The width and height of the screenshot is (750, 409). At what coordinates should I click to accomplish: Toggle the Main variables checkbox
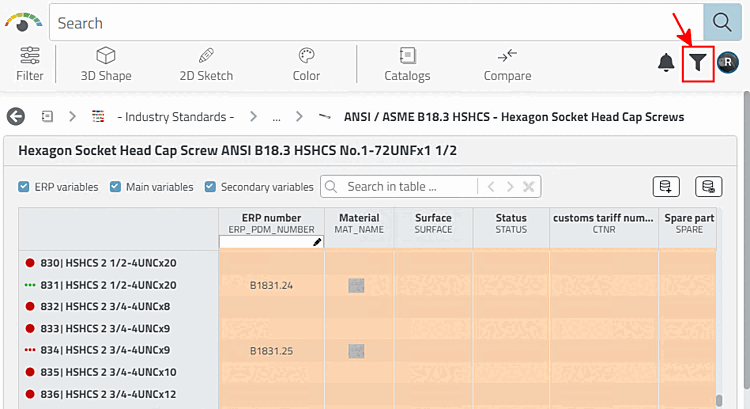point(115,186)
